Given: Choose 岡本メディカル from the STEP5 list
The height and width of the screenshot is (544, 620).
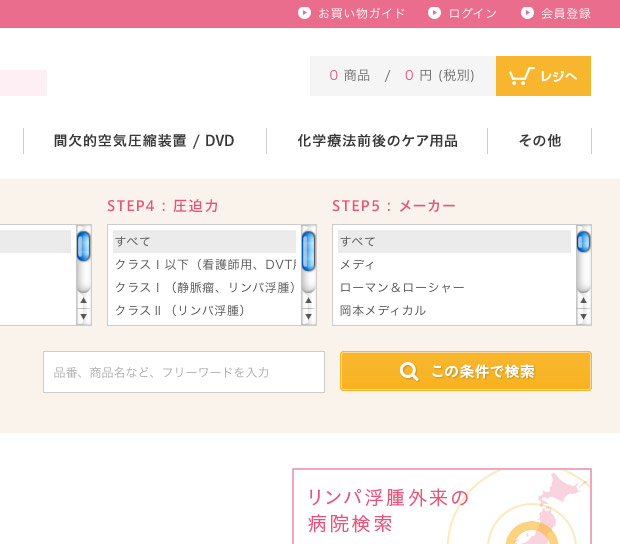Looking at the screenshot, I should tap(454, 310).
